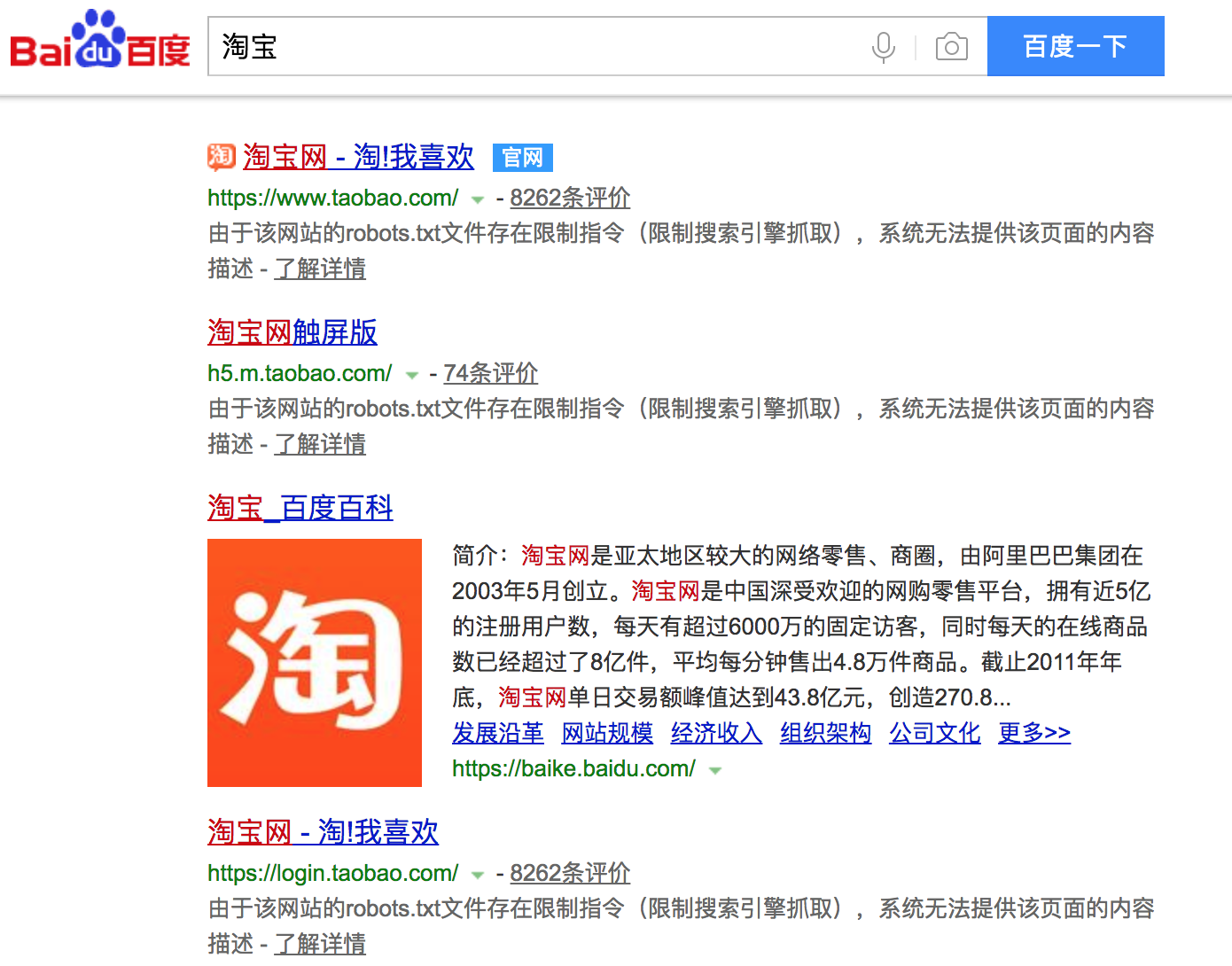1232x966 pixels.
Task: Expand dropdown arrow beside login.taobao.com
Action: tap(478, 875)
